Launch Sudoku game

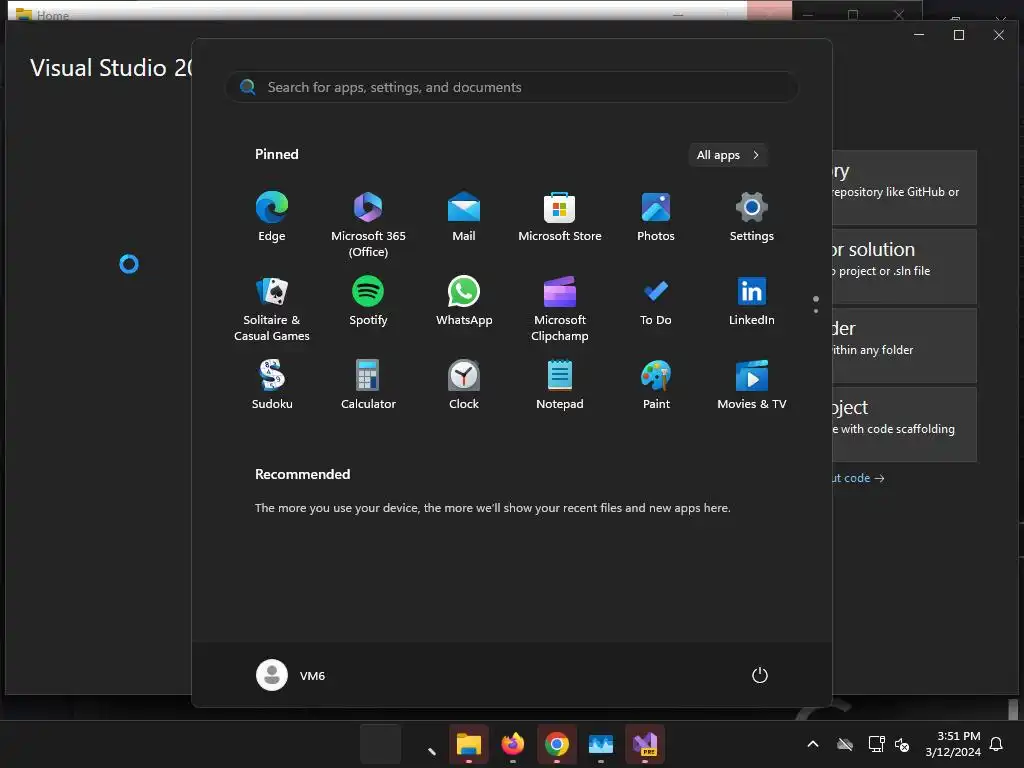272,385
